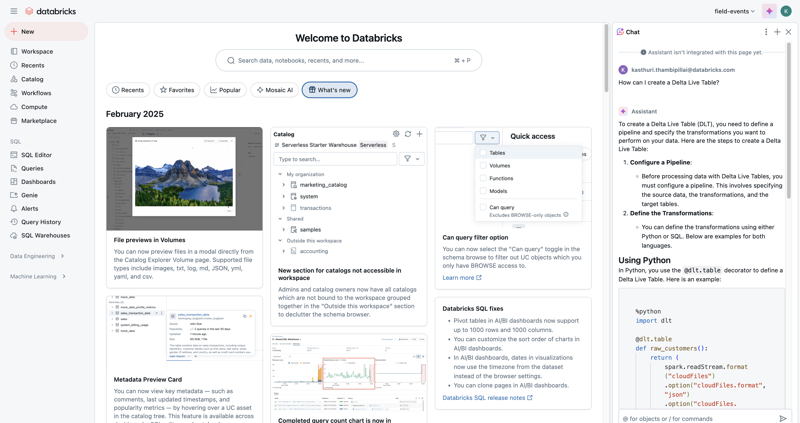
Task: Check the Volumes filter checkbox
Action: tap(483, 165)
